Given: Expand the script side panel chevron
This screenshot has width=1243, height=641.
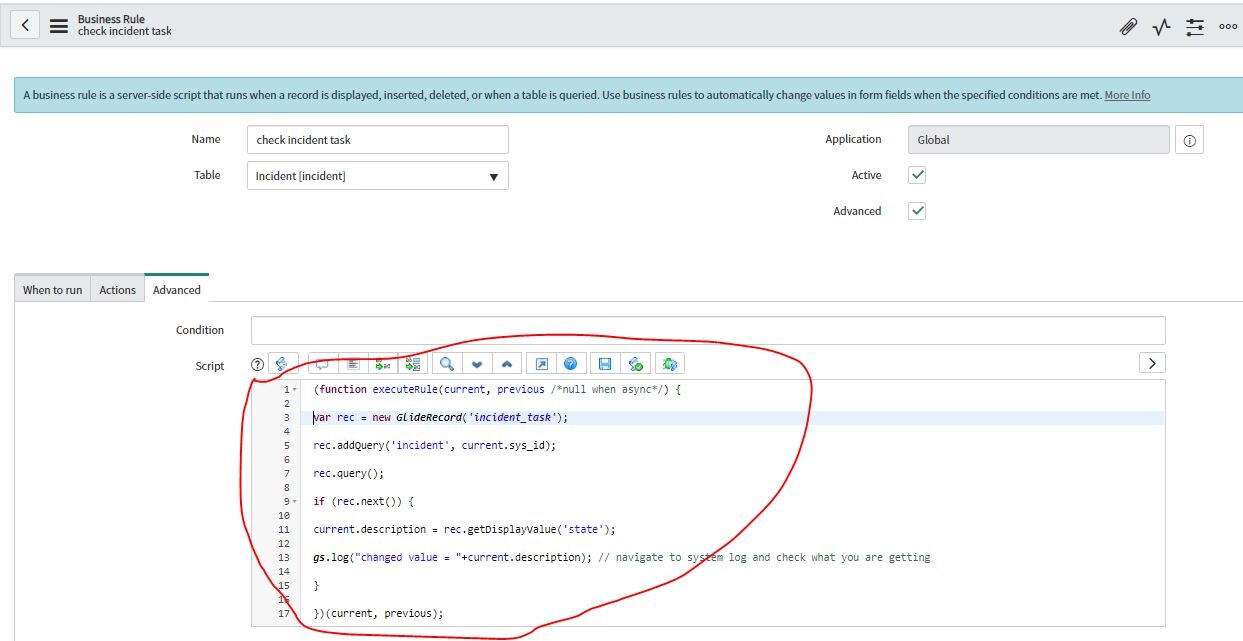Looking at the screenshot, I should (1152, 363).
